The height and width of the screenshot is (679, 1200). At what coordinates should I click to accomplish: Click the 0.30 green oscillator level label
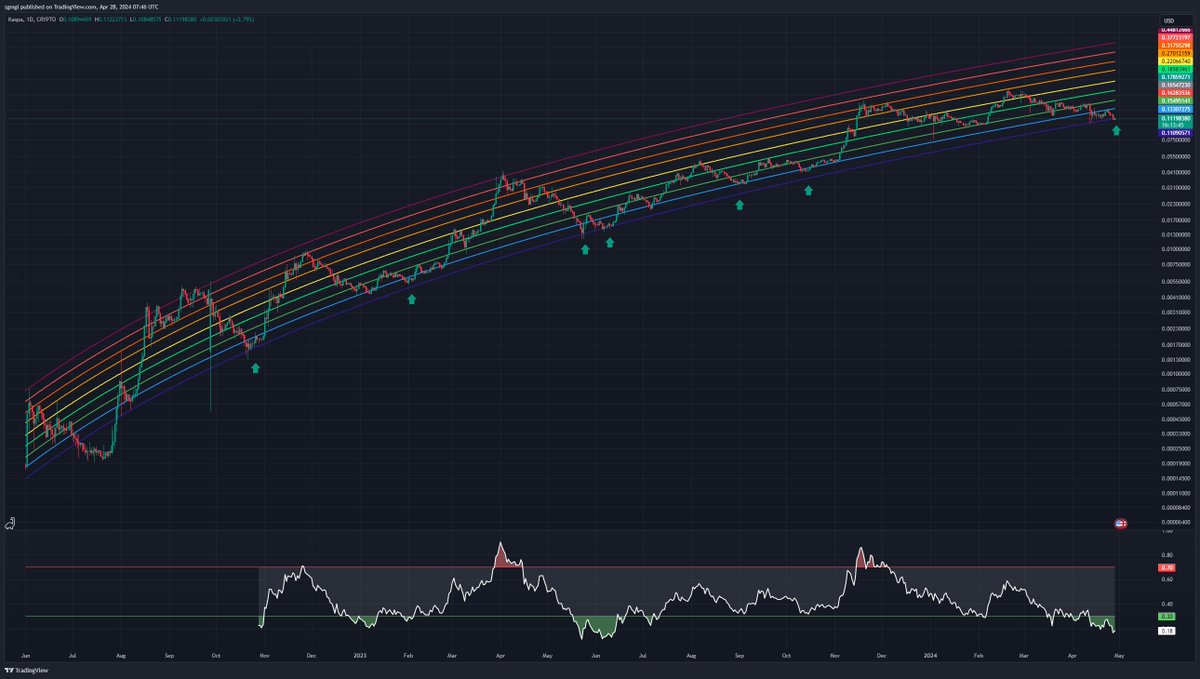click(x=1166, y=616)
